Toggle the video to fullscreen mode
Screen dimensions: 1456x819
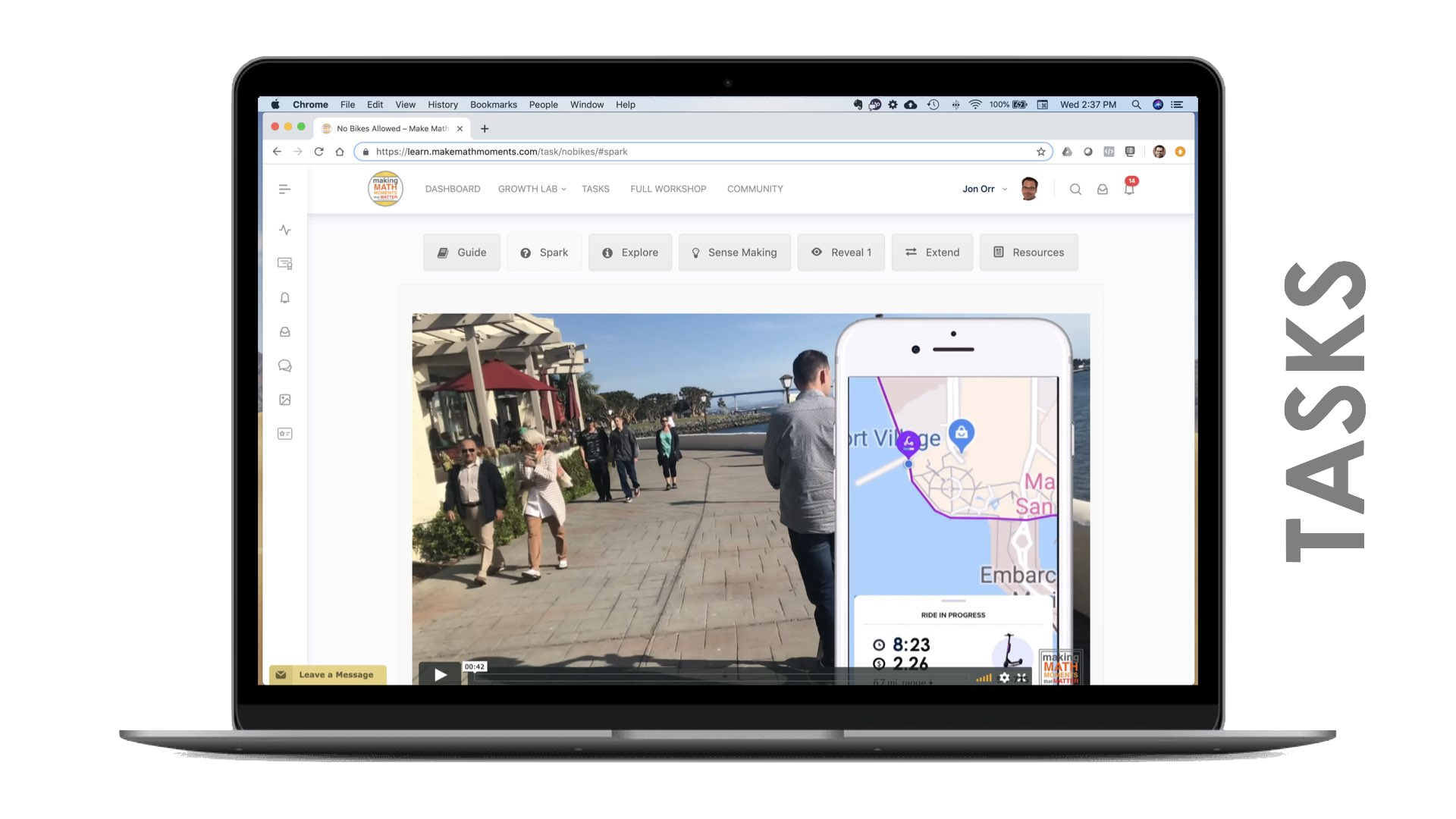point(1021,678)
